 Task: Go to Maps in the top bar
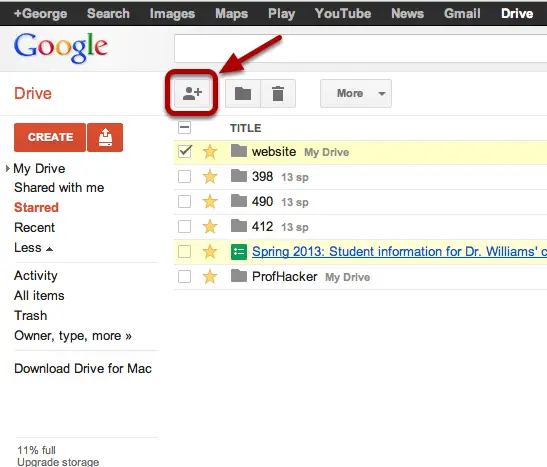(232, 14)
